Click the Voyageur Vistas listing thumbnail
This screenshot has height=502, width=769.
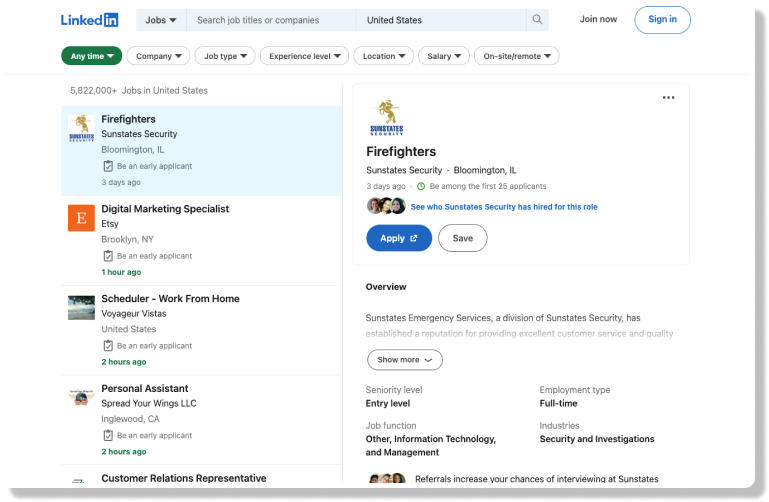(x=81, y=307)
